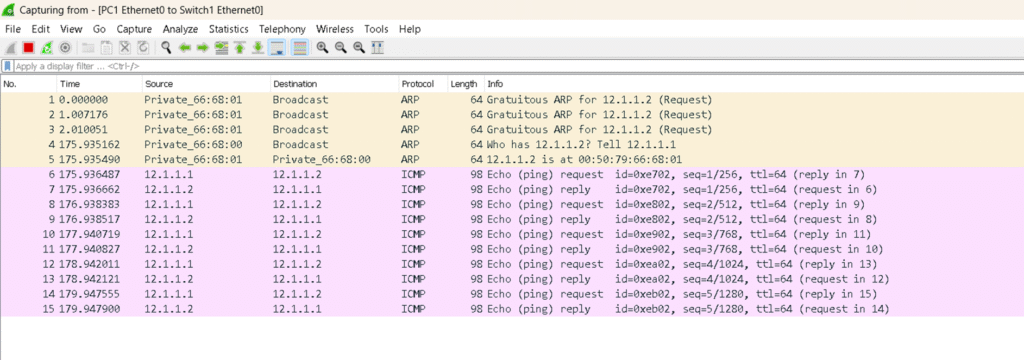
Task: Open the Statistics menu
Action: click(x=229, y=29)
